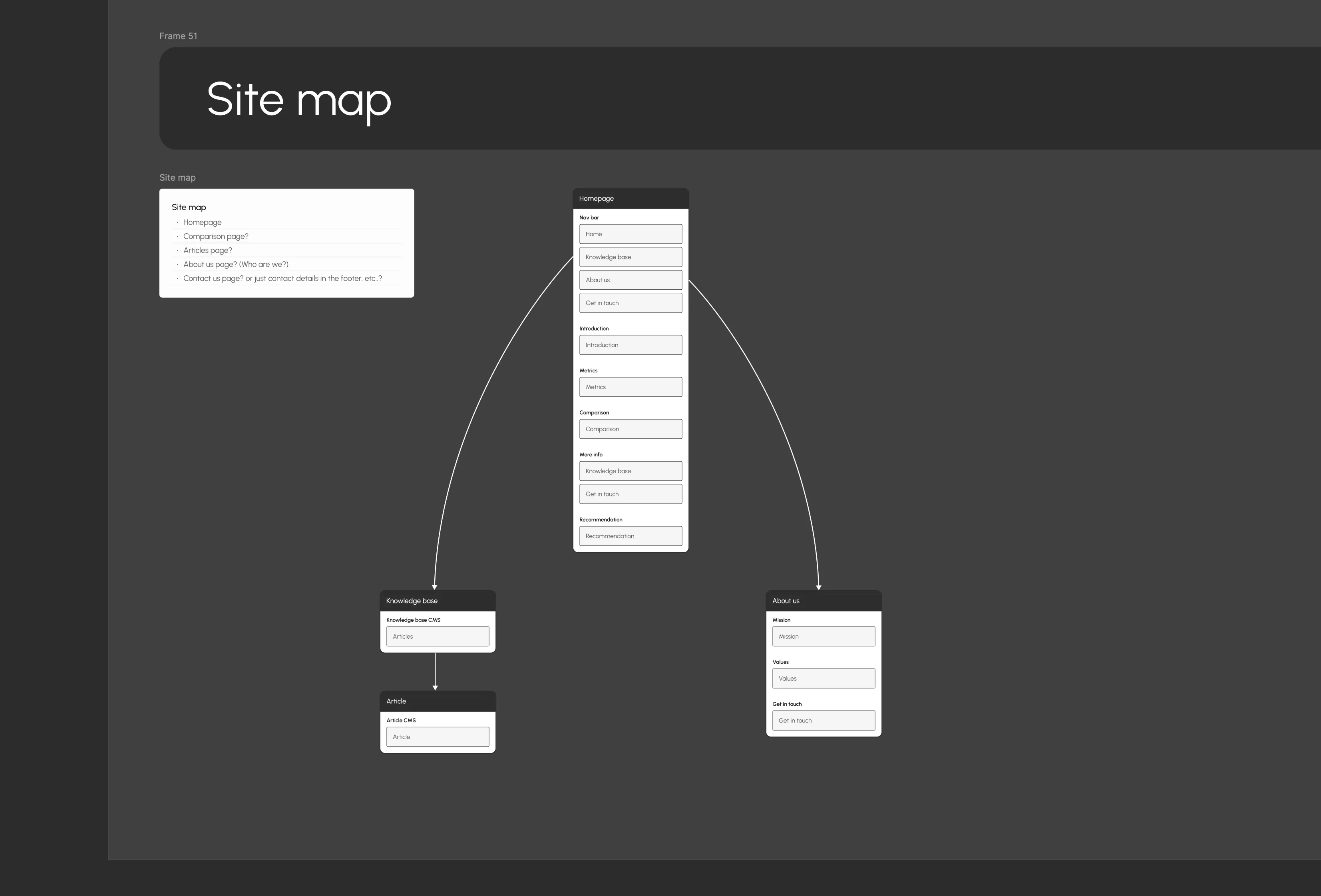The width and height of the screenshot is (1321, 896).
Task: Click Get in touch box under More info
Action: (631, 494)
